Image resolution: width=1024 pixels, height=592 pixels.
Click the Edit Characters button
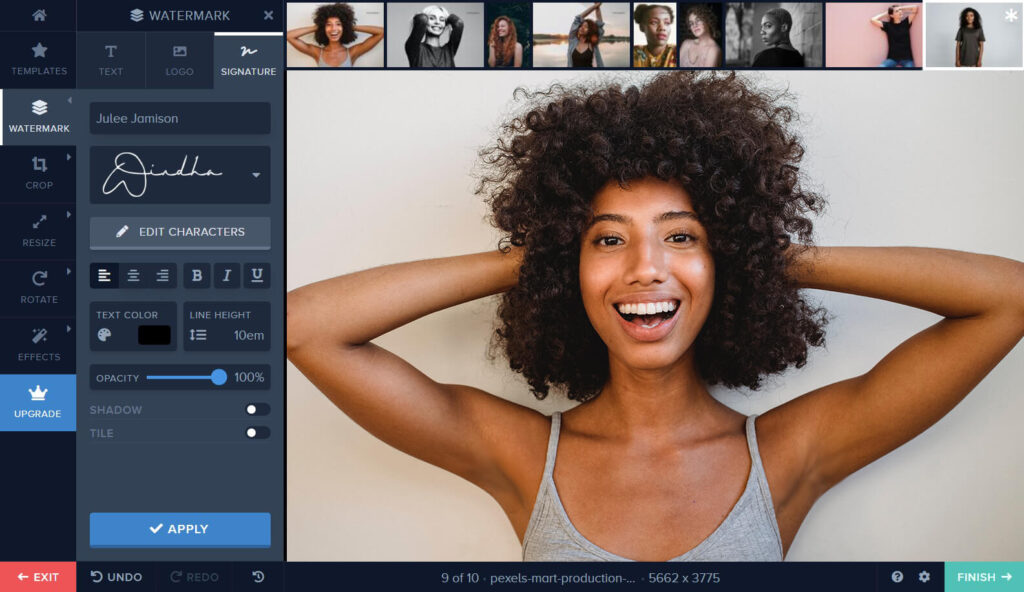point(179,232)
